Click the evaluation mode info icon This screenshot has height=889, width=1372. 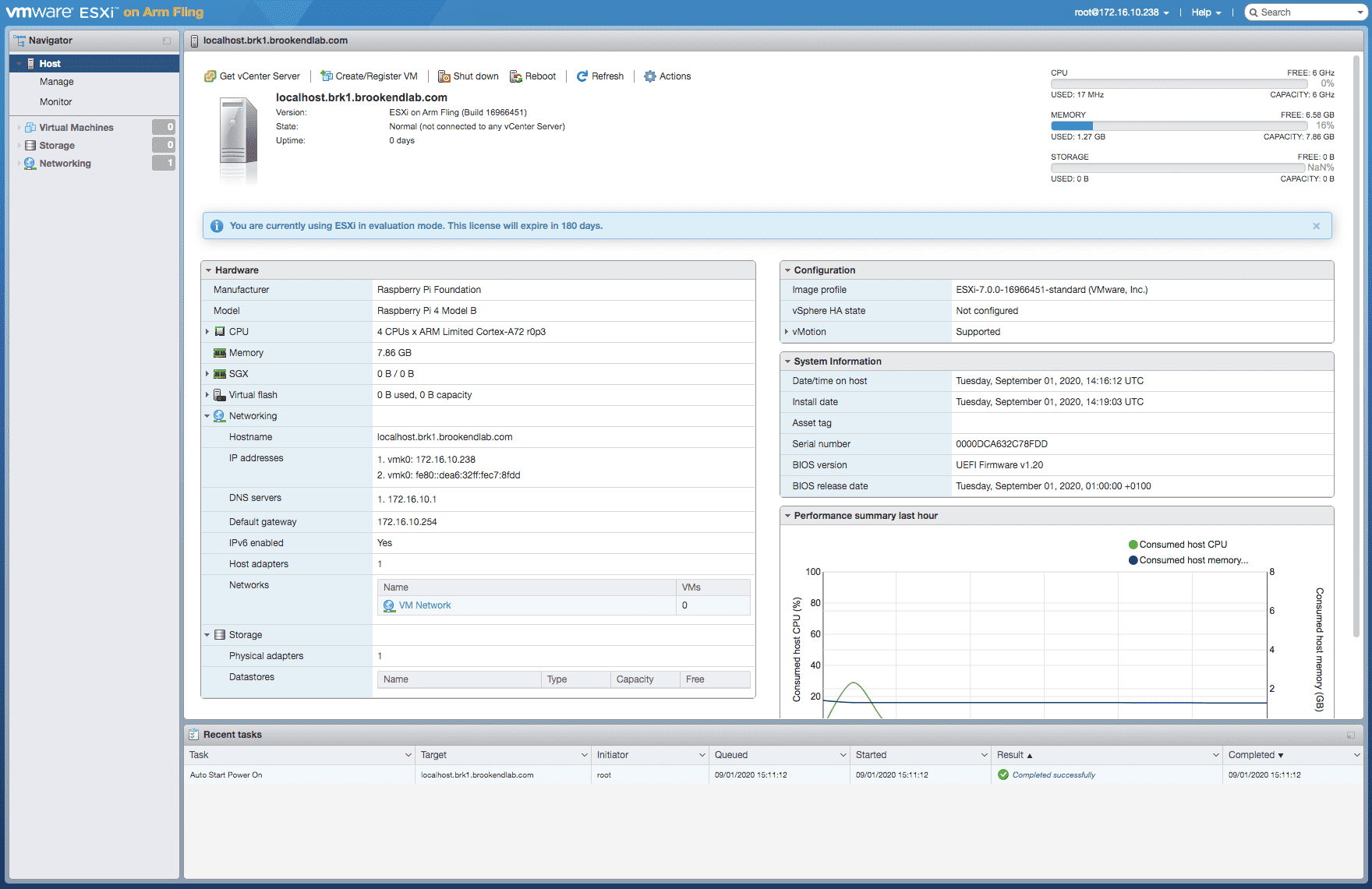click(x=217, y=226)
